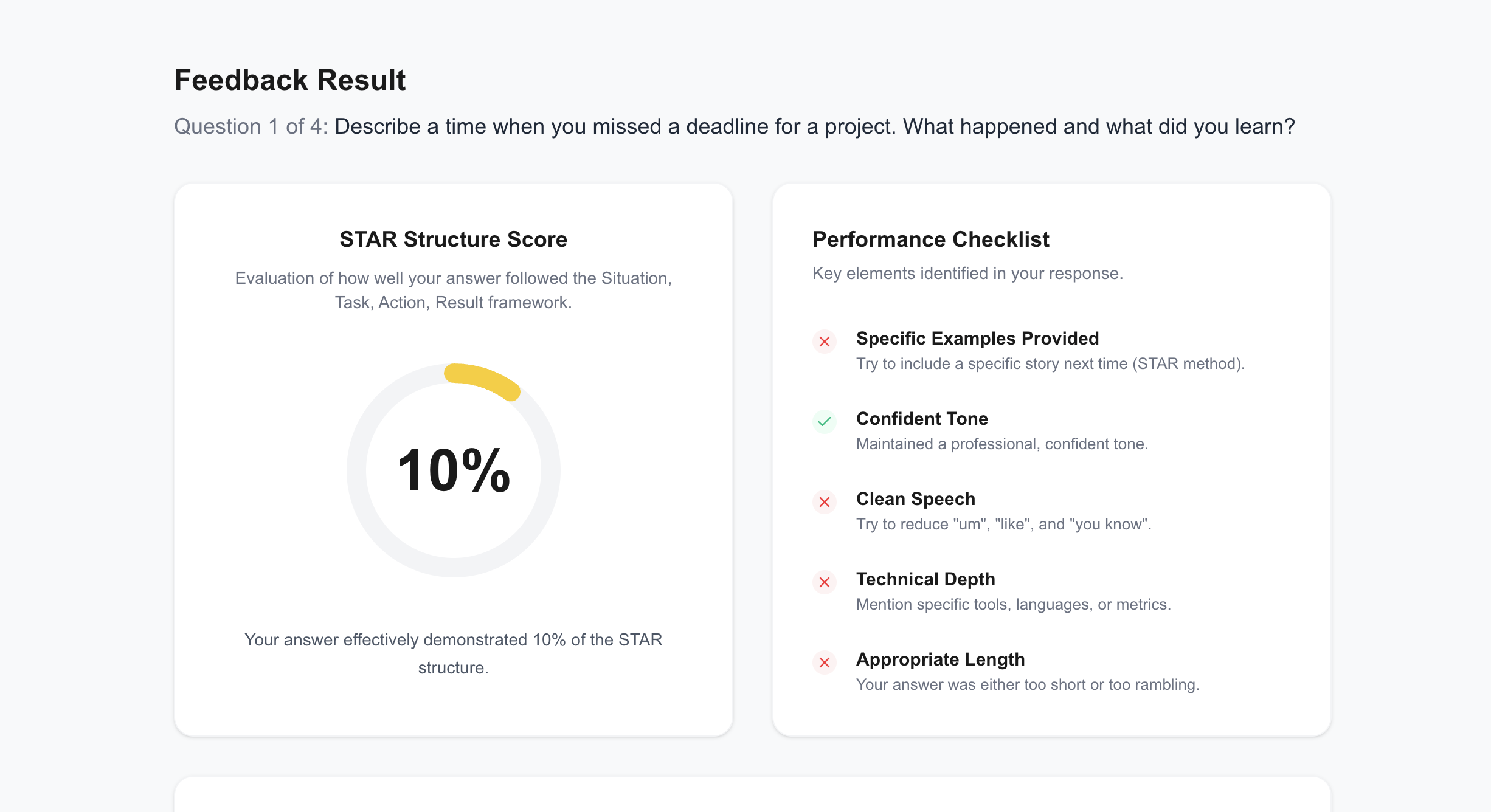
Task: Click the yellow arc of the score ring
Action: coord(484,380)
